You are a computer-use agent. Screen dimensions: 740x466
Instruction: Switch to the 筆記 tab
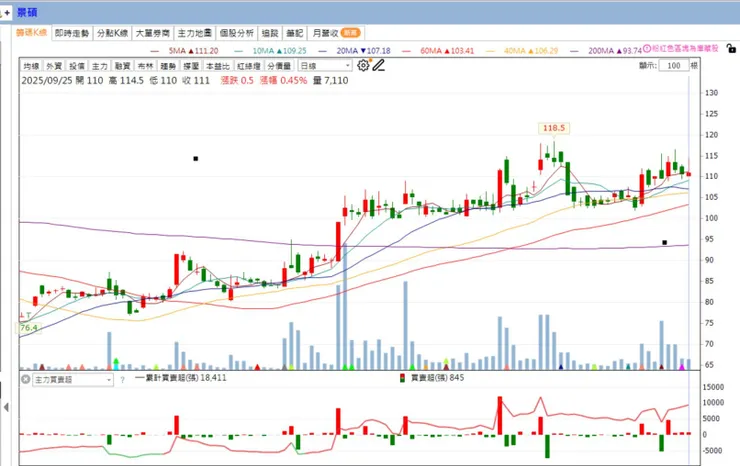(294, 33)
